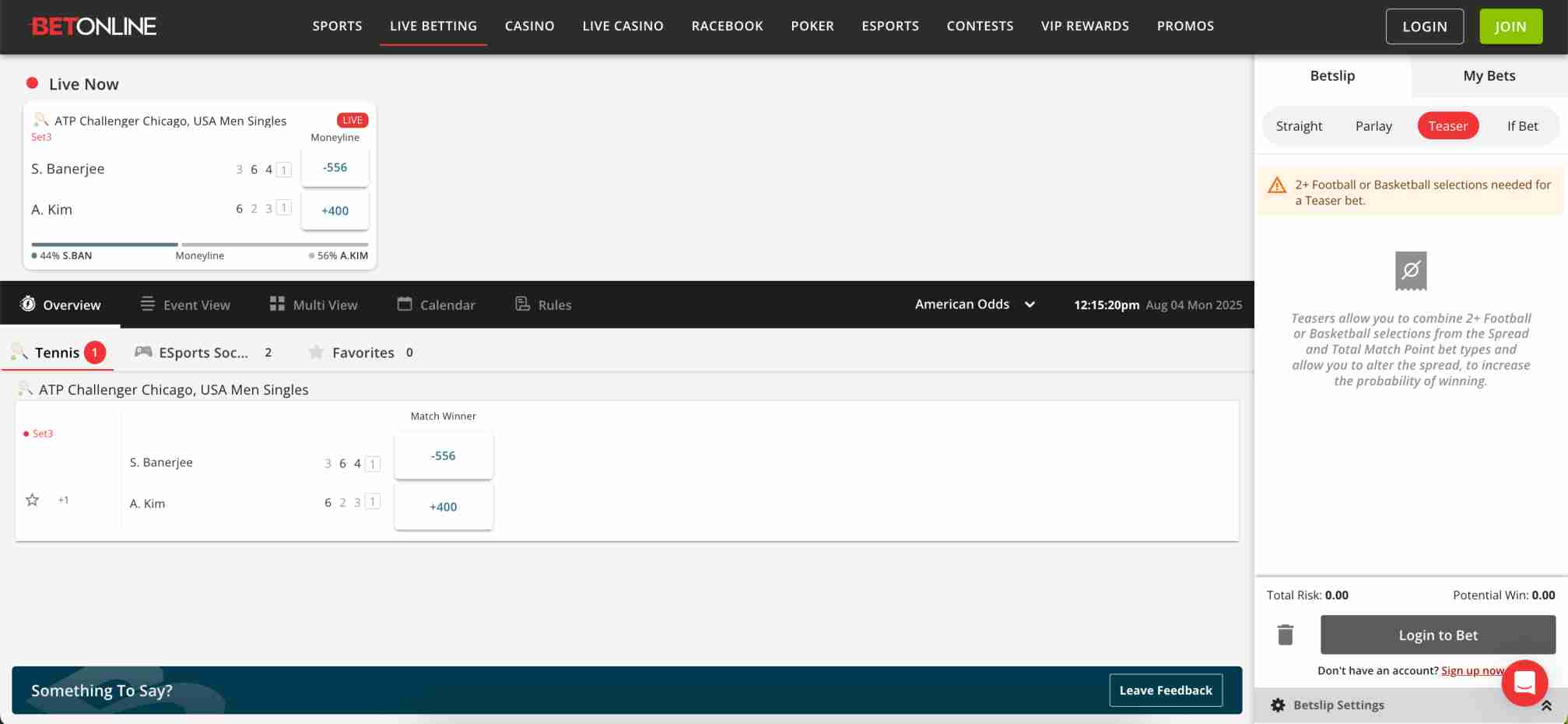Click the trash icon to clear the betslip
The image size is (1568, 724).
coord(1286,635)
